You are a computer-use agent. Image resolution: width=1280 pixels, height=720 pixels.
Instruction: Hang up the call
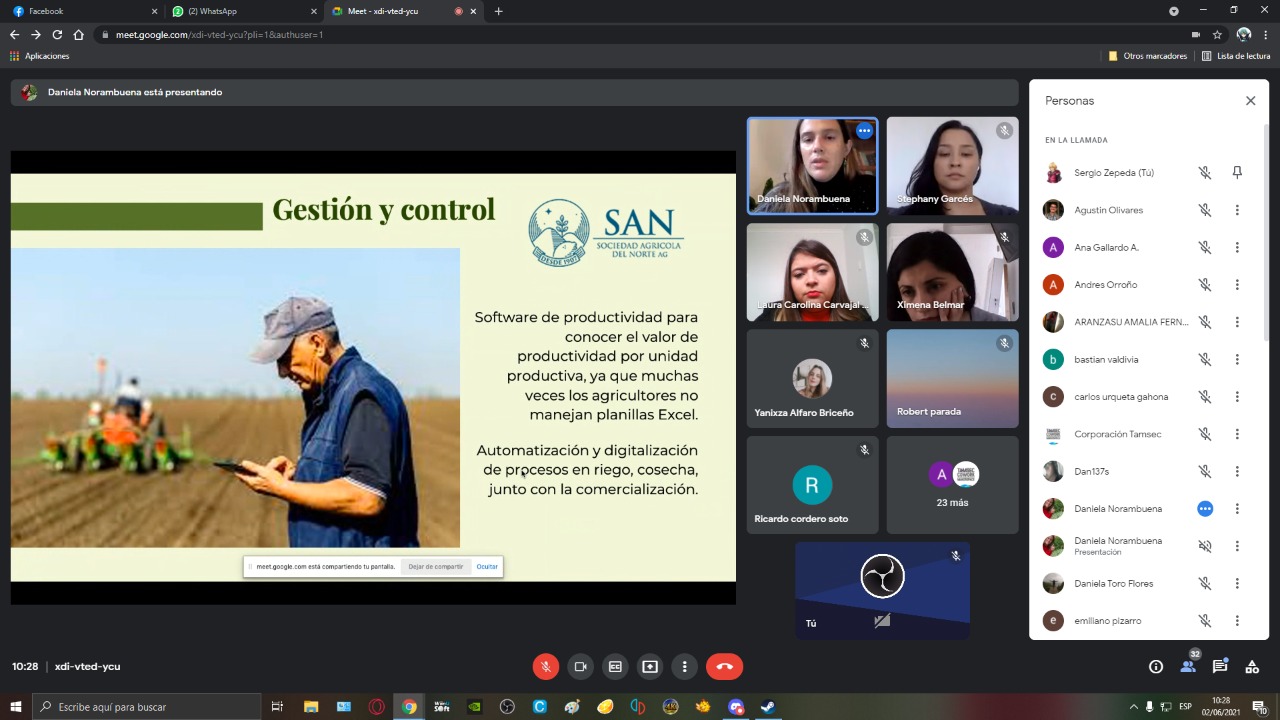(724, 667)
